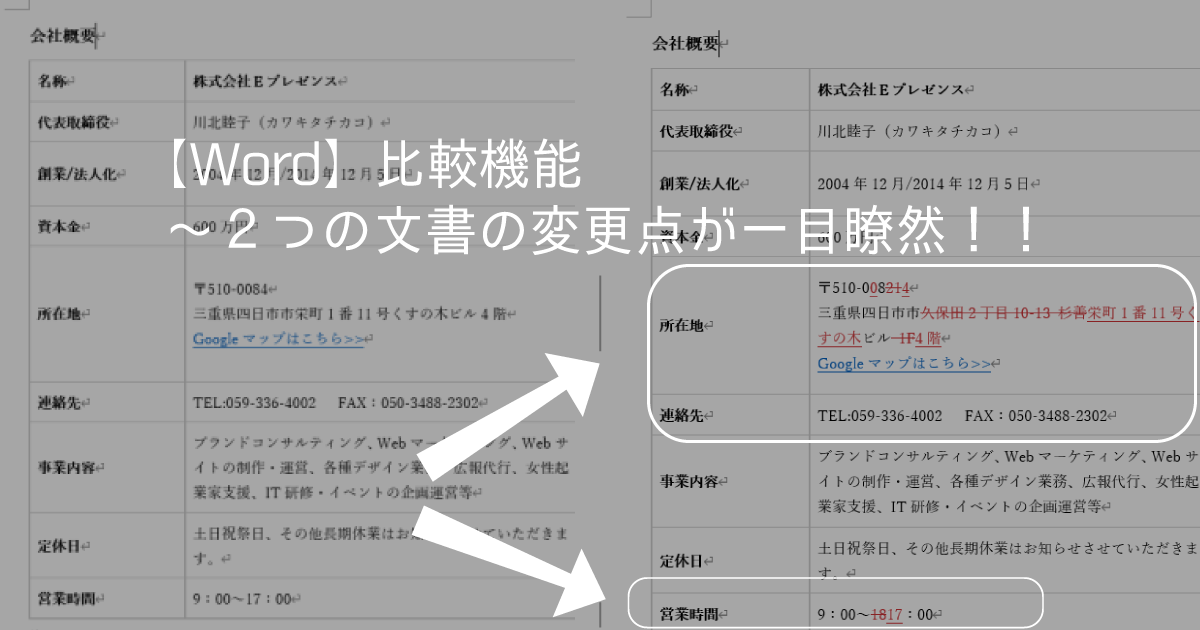Viewport: 1200px width, 630px height.
Task: Click the 会社概要 heading in right document
Action: (x=685, y=42)
